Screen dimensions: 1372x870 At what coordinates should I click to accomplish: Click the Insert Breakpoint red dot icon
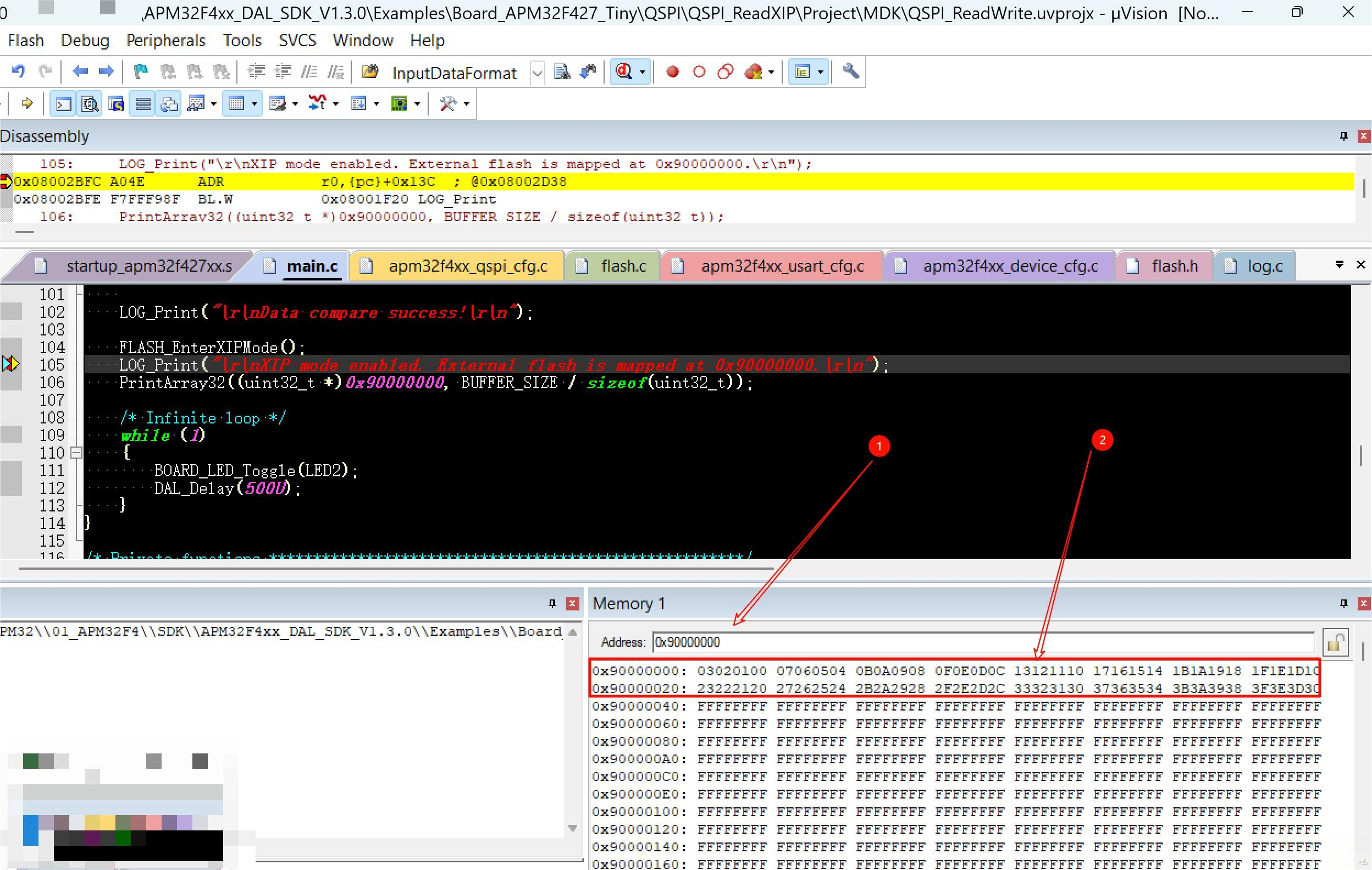point(672,72)
